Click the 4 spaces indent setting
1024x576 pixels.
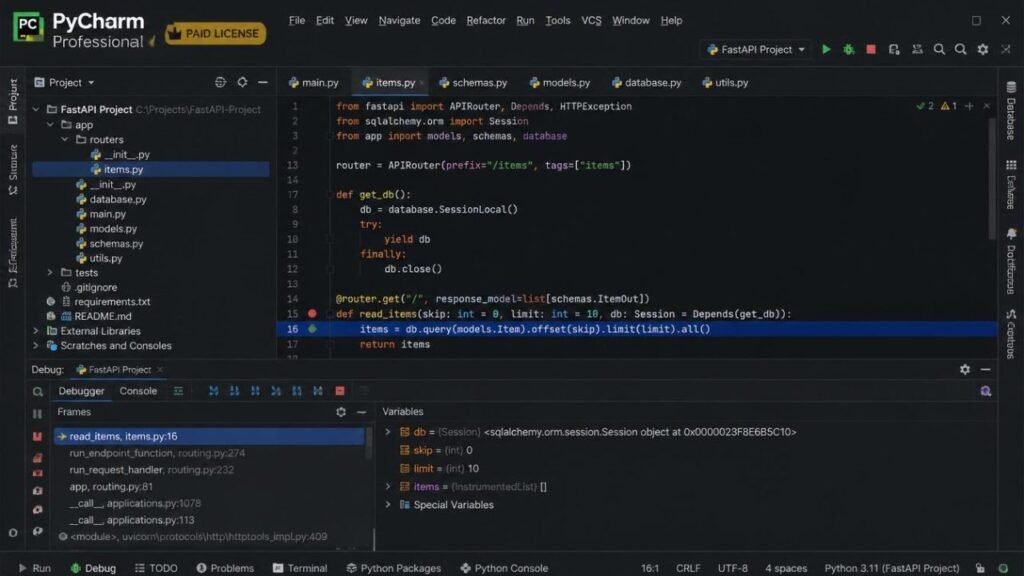coord(786,568)
